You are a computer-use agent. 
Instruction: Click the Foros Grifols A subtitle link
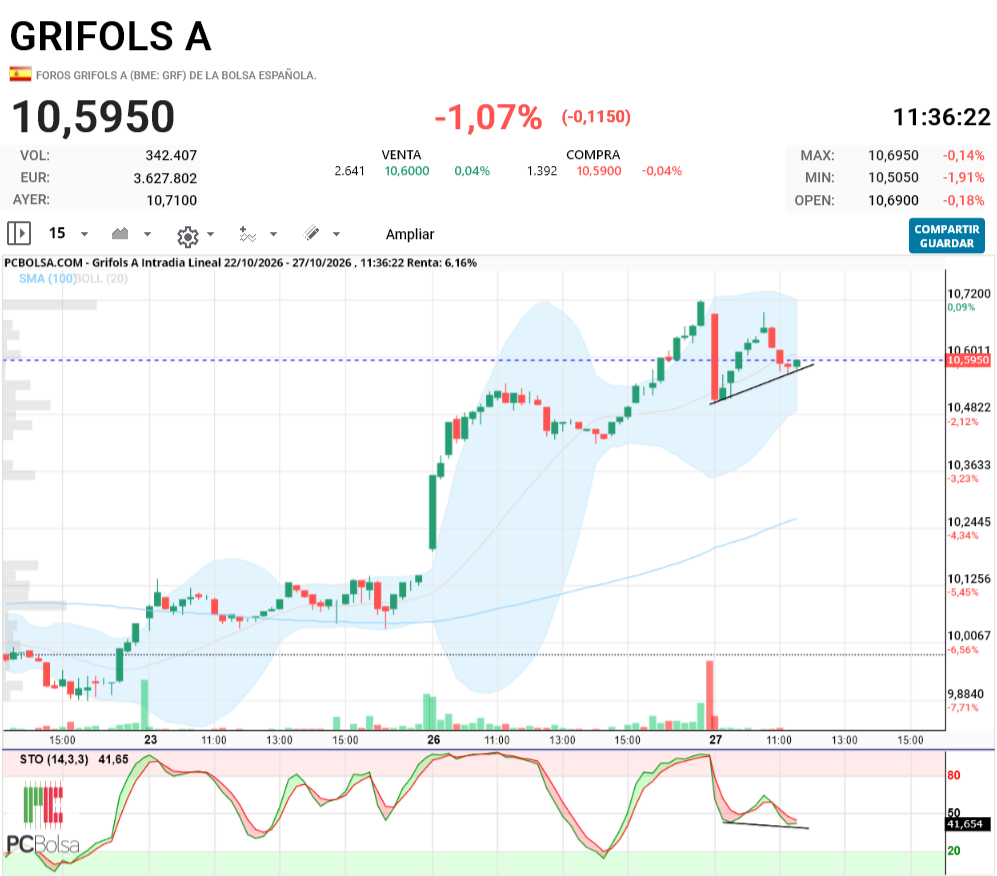pyautogui.click(x=176, y=75)
